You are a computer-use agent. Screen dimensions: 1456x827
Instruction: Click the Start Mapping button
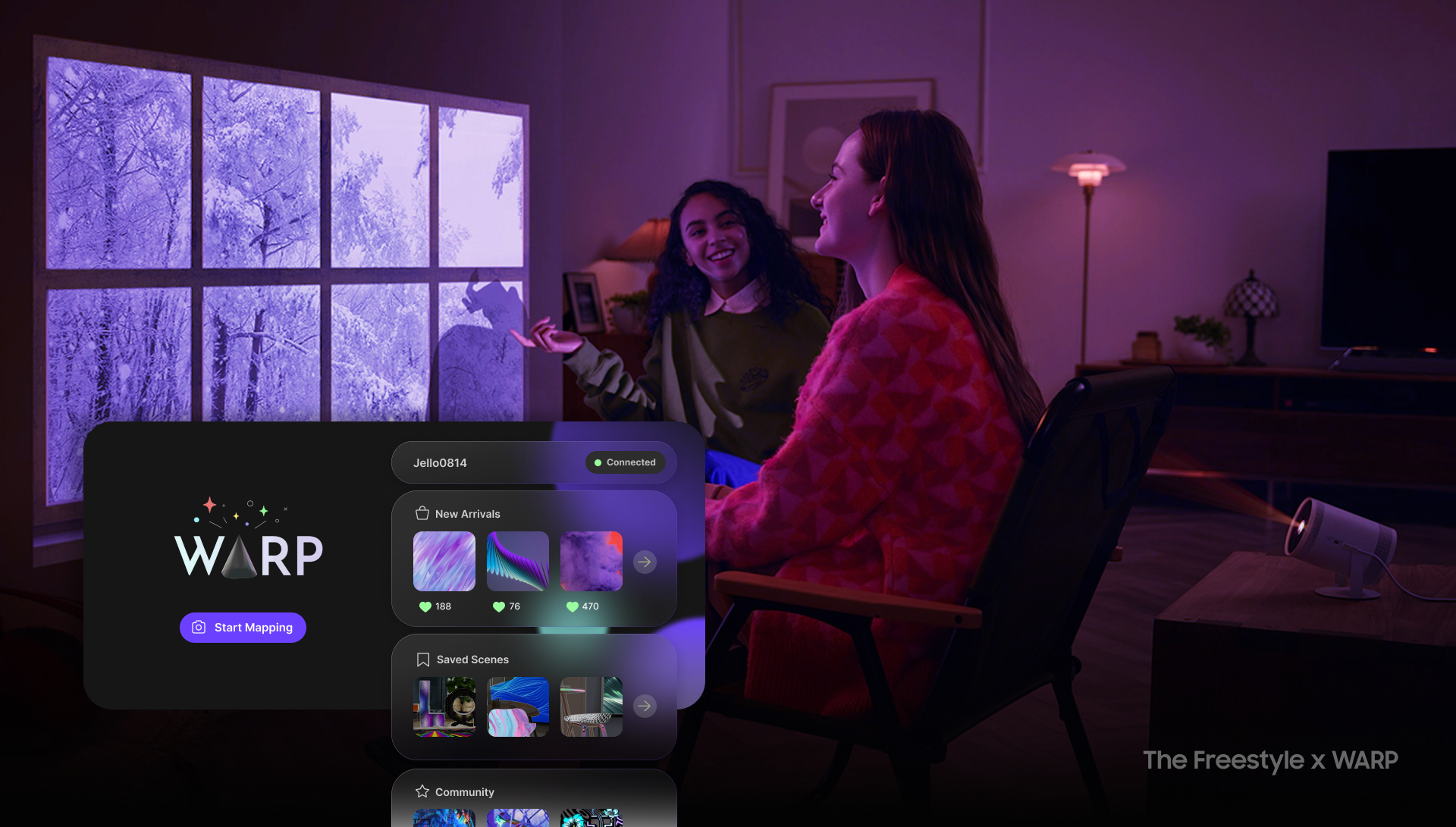pos(243,627)
